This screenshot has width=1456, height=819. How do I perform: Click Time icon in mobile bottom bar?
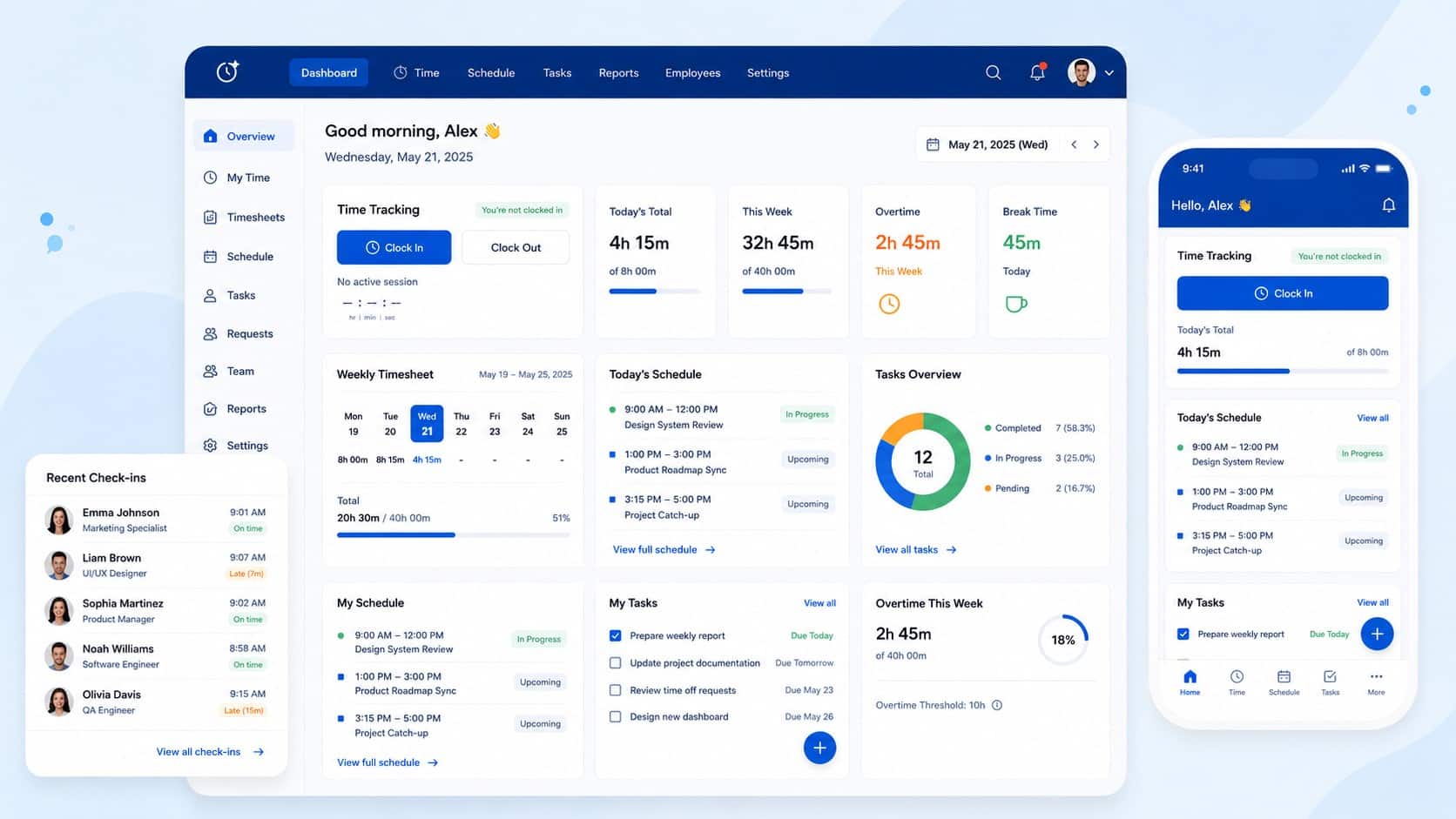tap(1237, 677)
